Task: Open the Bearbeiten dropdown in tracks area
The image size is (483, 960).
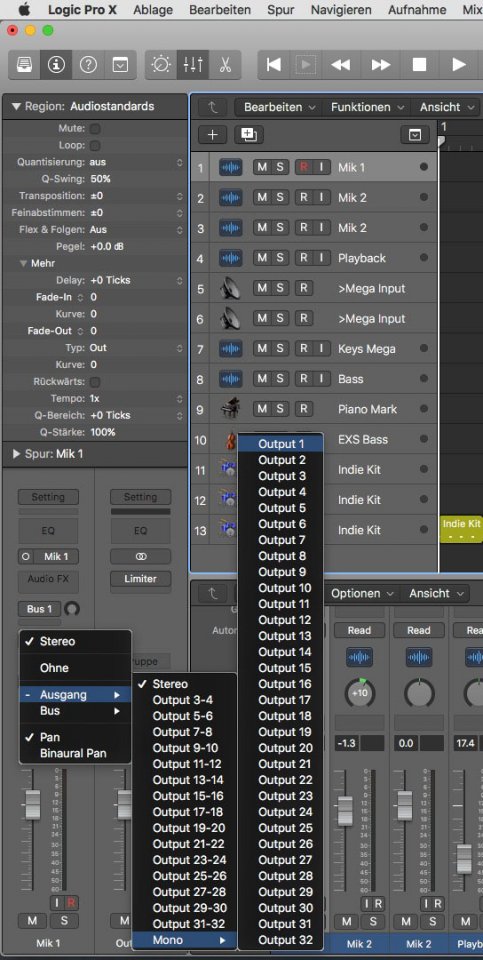Action: (x=279, y=108)
